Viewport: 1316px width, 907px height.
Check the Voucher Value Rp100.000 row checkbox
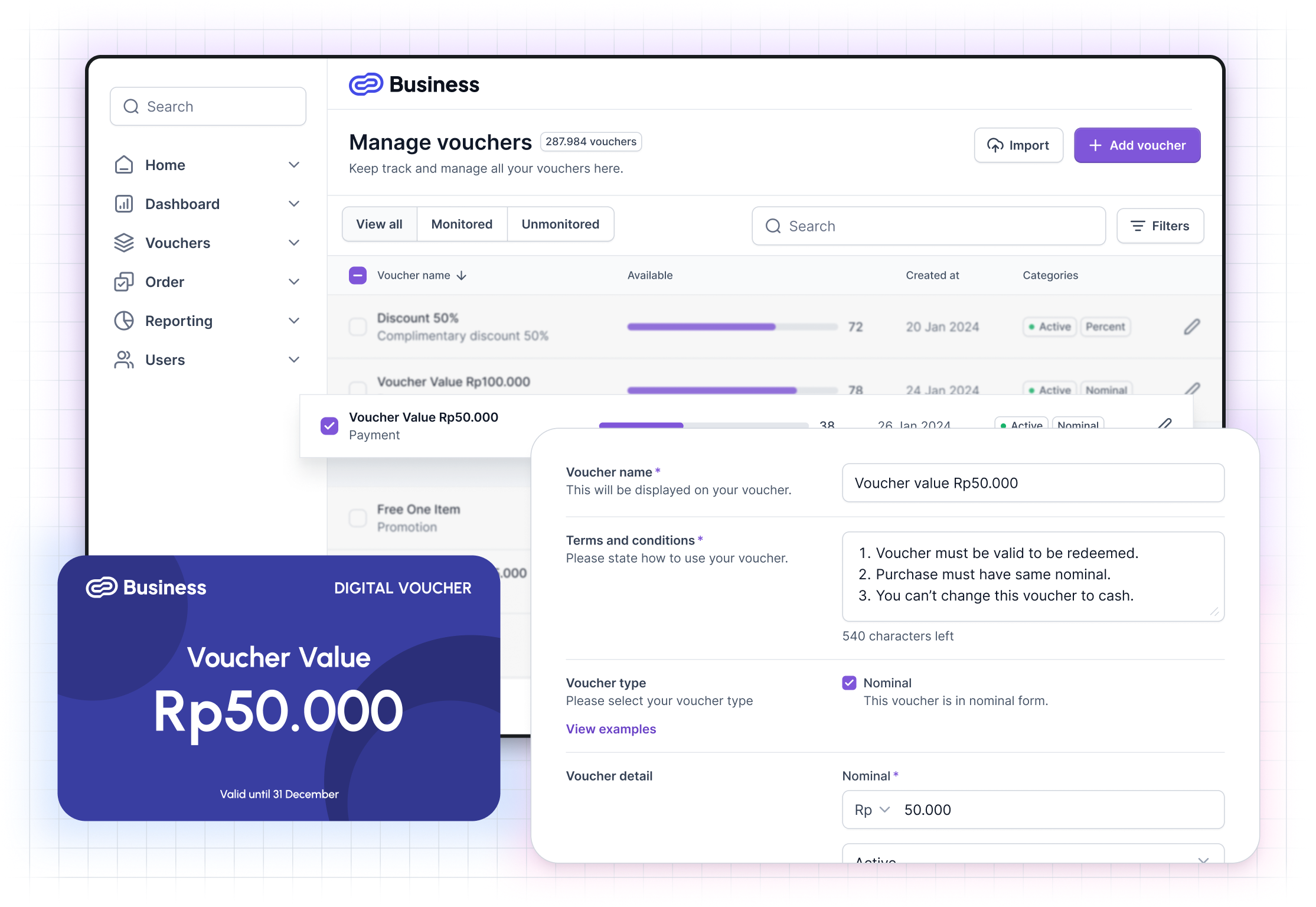[x=358, y=388]
